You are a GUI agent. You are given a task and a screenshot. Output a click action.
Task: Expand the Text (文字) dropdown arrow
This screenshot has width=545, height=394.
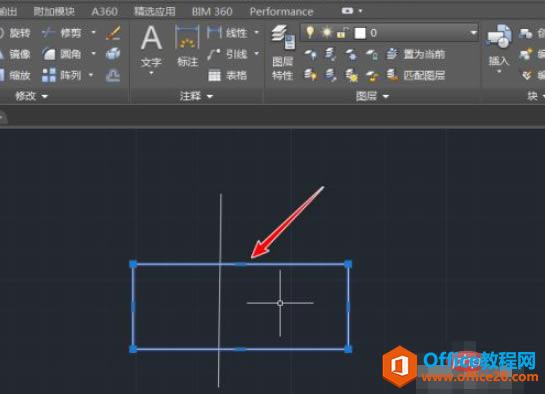[151, 73]
